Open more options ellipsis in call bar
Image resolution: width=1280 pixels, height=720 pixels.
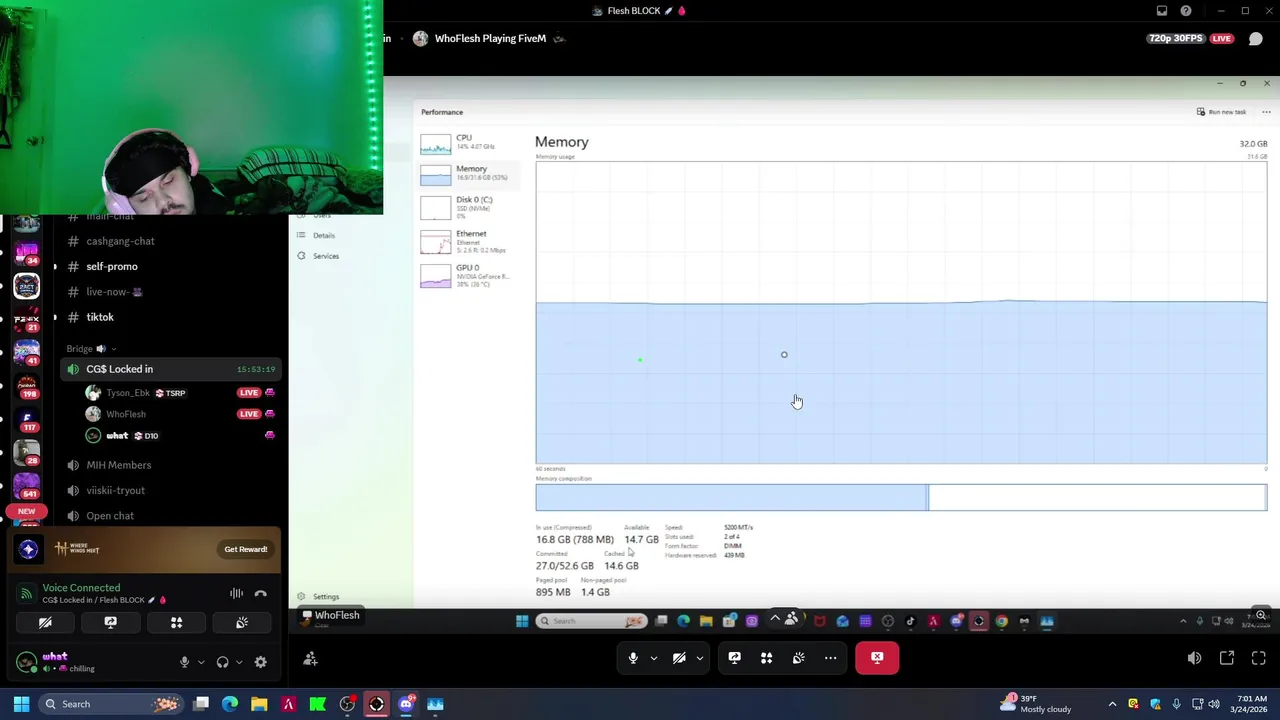click(831, 658)
